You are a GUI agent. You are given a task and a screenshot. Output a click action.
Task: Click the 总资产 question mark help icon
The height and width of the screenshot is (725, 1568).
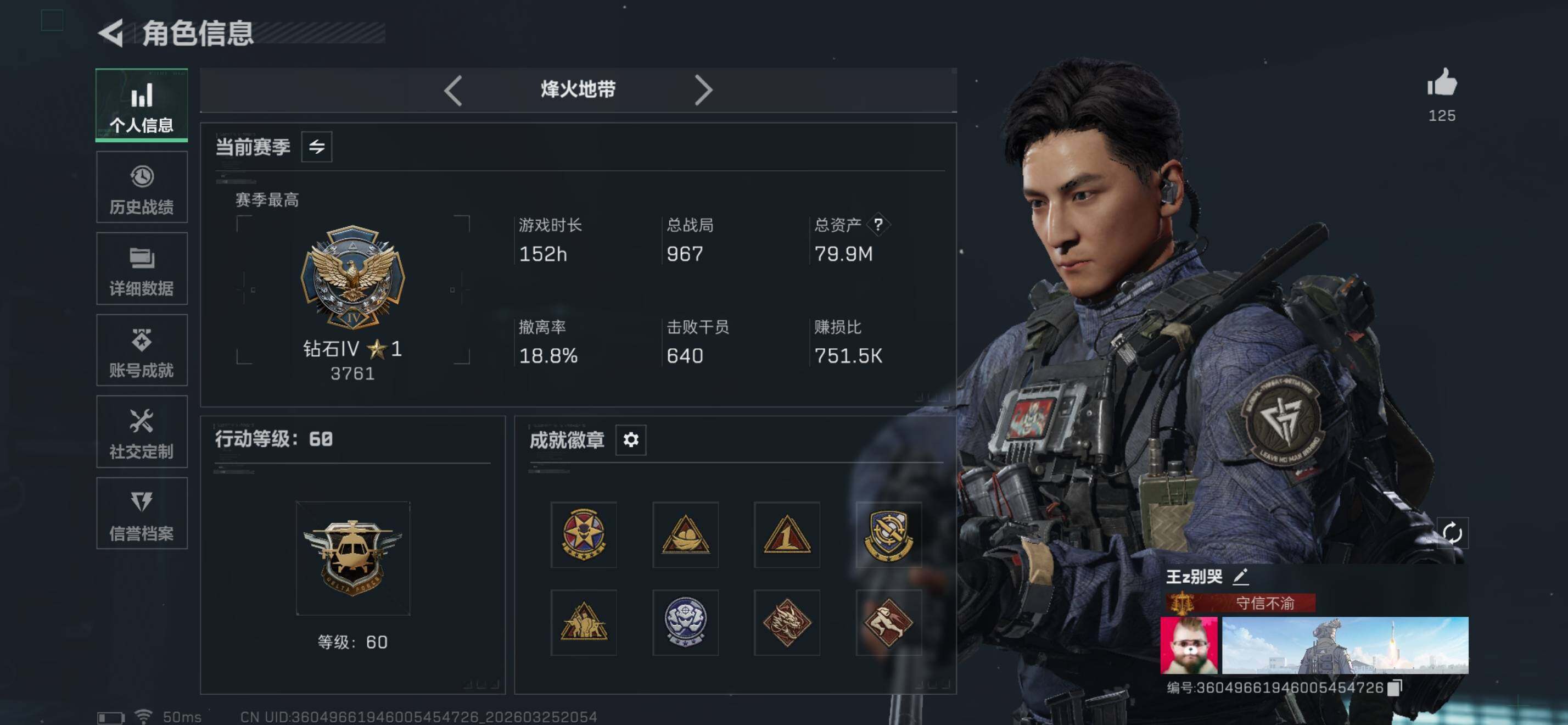878,225
